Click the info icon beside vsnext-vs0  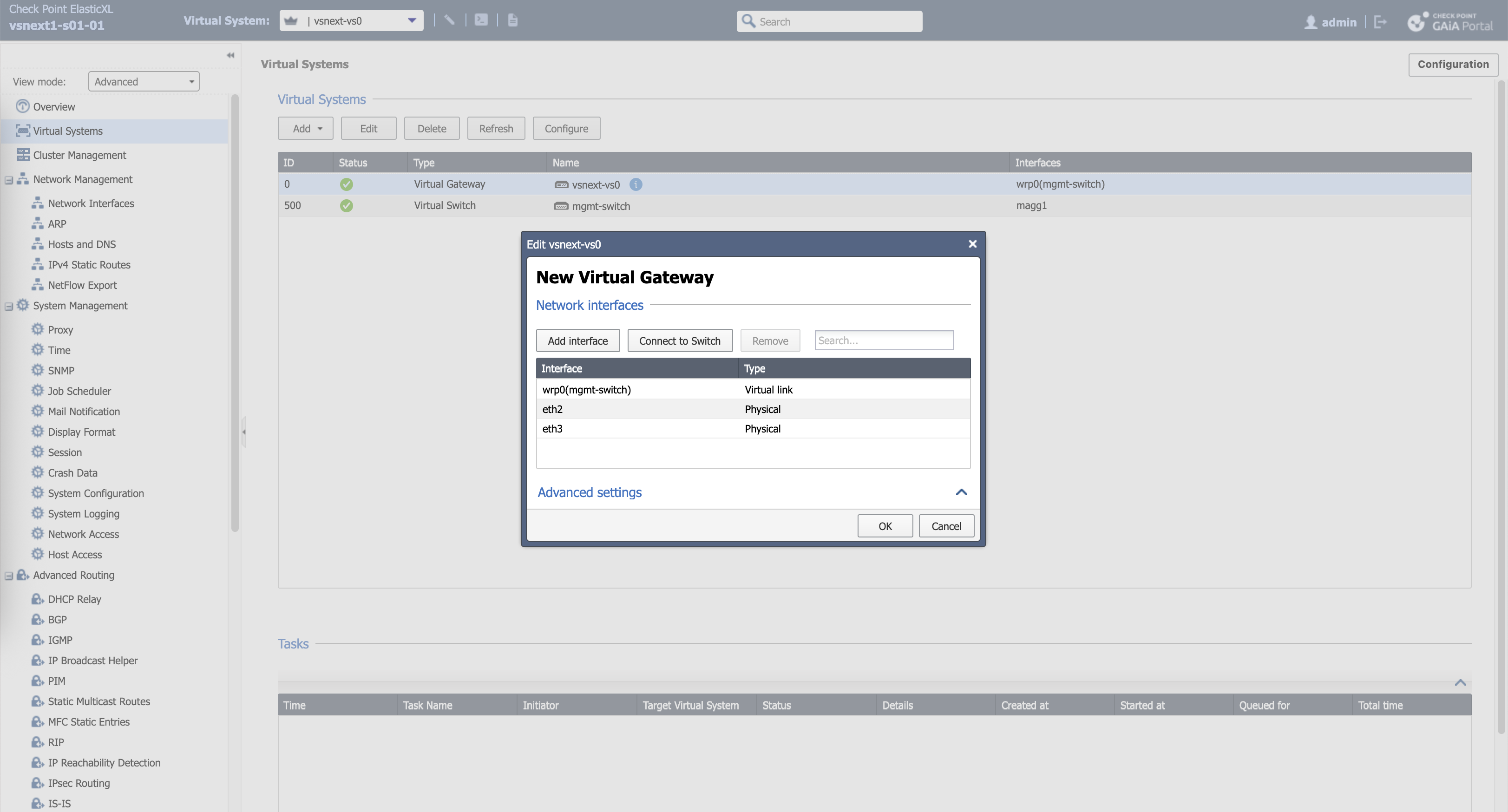(x=636, y=184)
